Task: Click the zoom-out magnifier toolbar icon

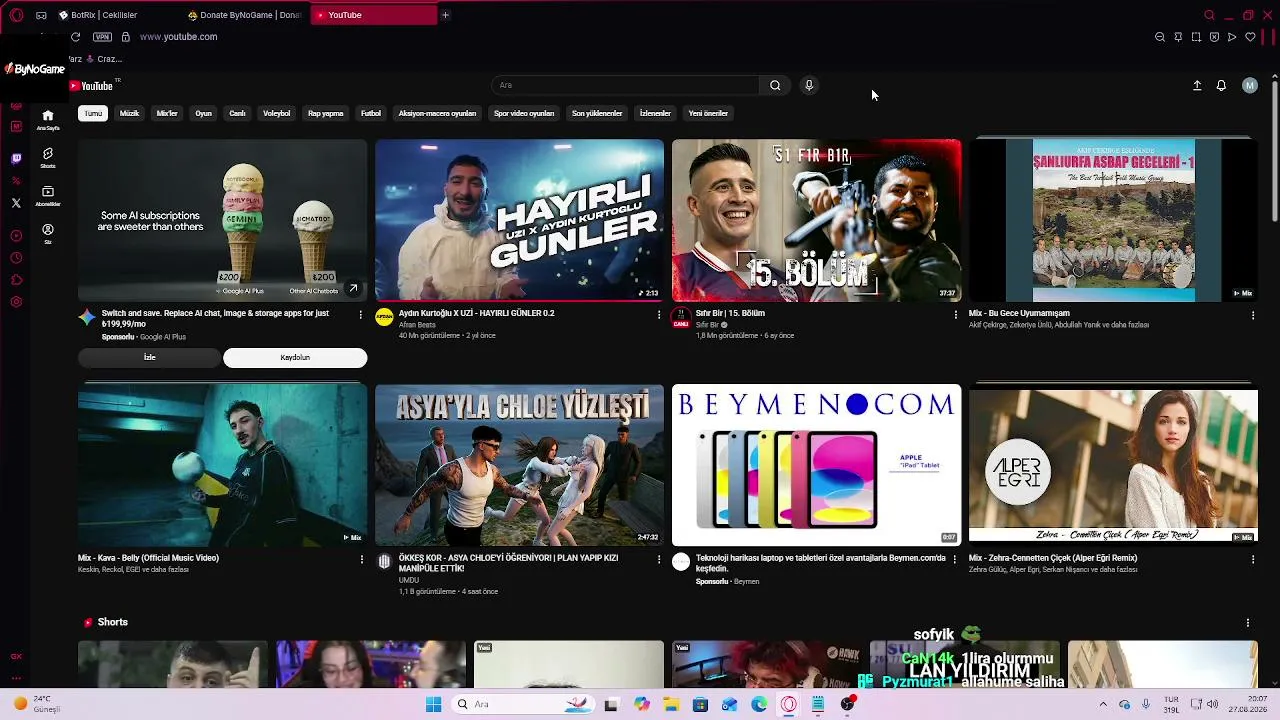Action: (1160, 37)
